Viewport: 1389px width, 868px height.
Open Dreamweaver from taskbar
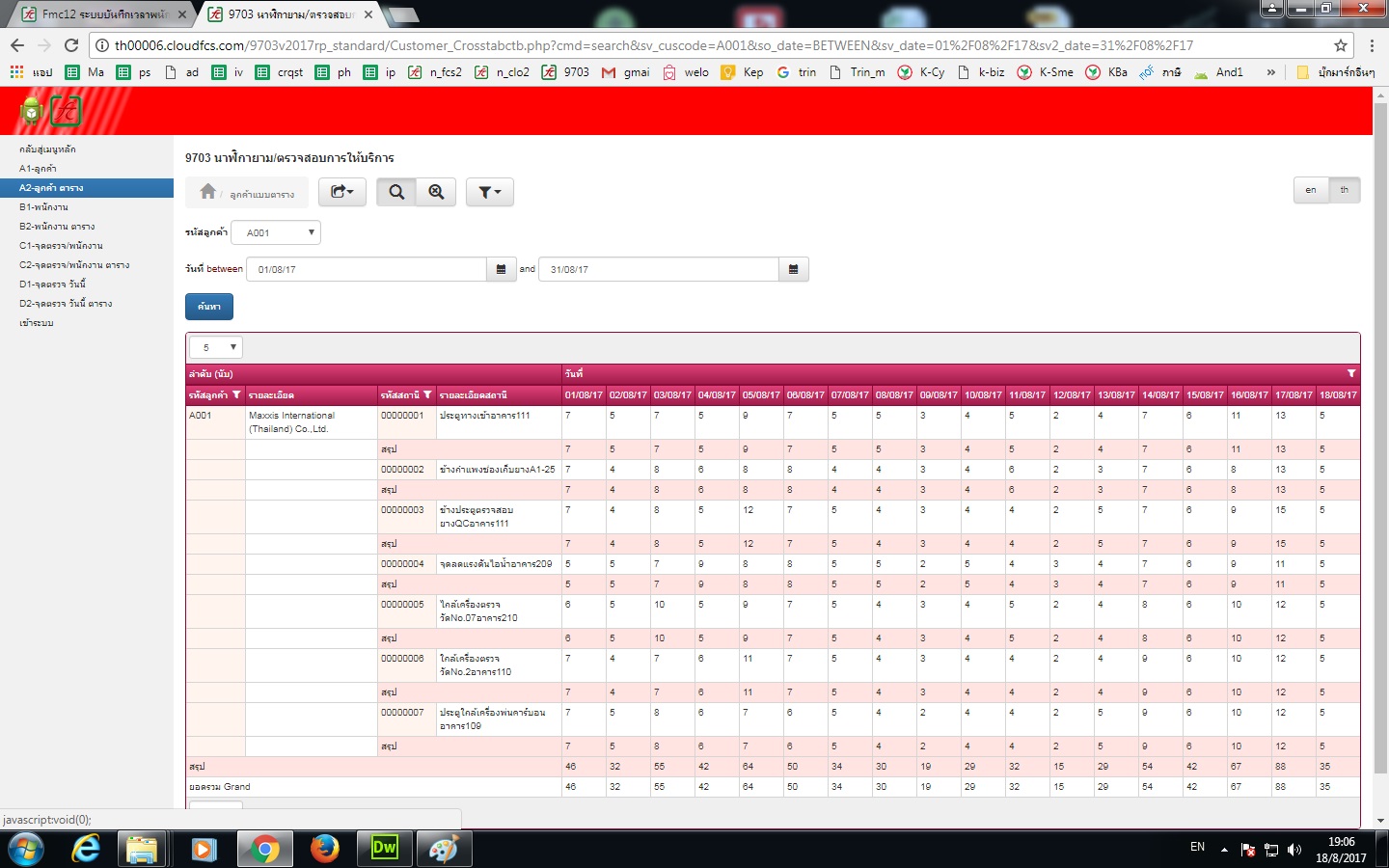[385, 849]
